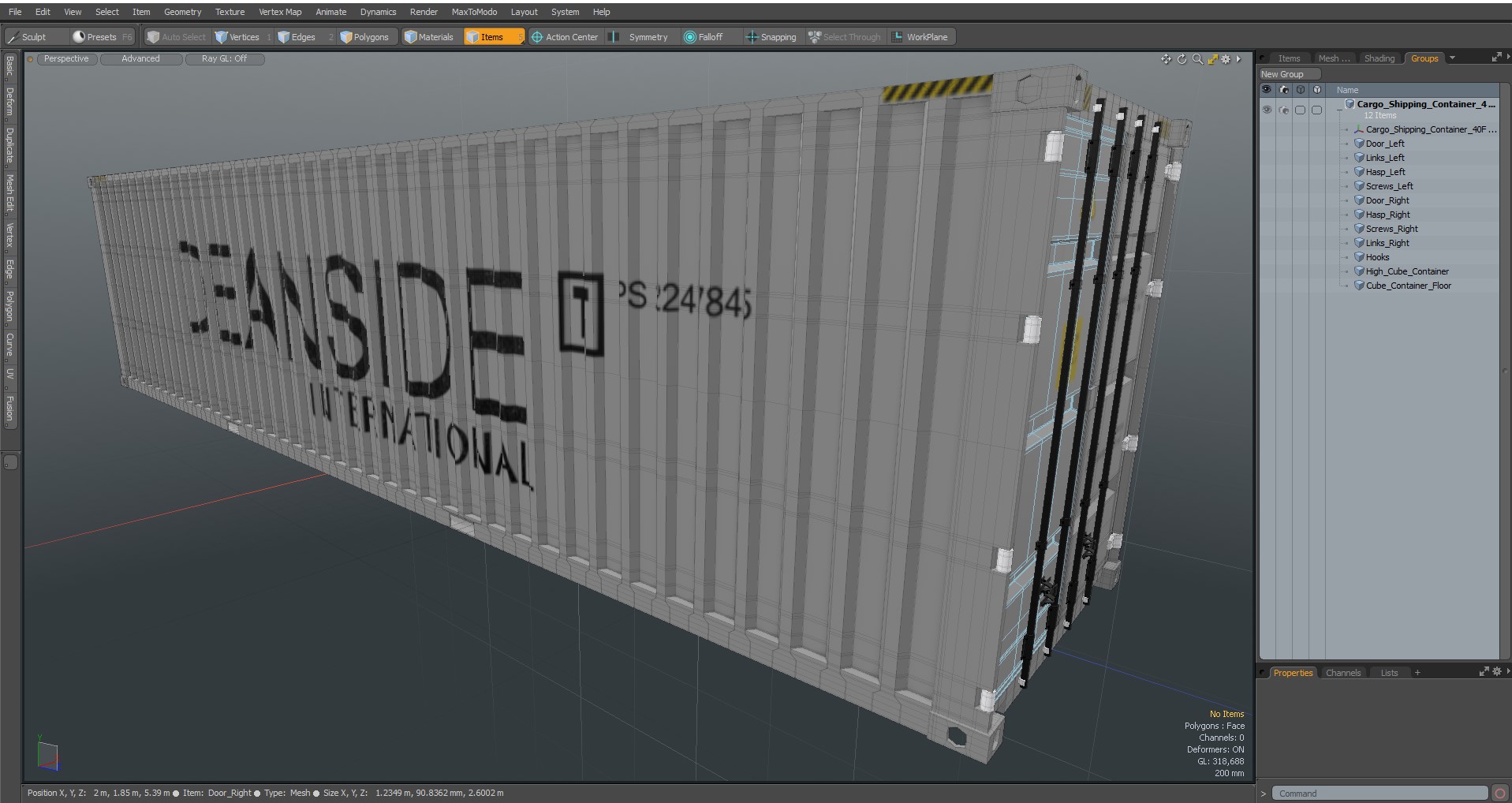The height and width of the screenshot is (803, 1512).
Task: Expand the Groups panel with corner arrows
Action: 1496,58
